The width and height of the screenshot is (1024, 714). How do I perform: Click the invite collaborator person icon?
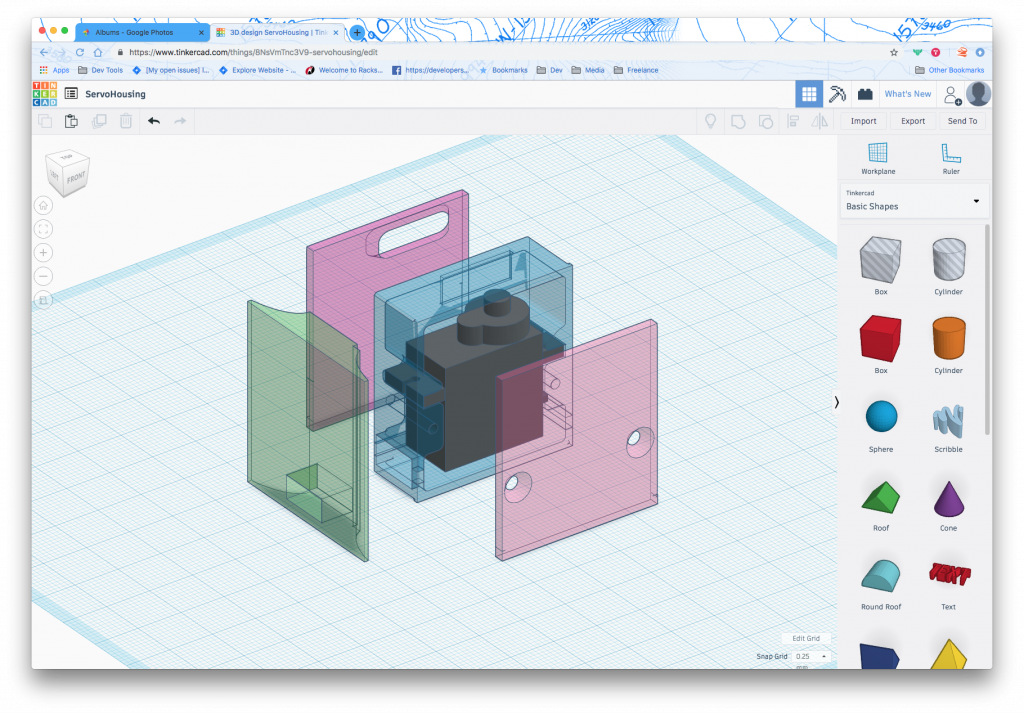tap(951, 94)
